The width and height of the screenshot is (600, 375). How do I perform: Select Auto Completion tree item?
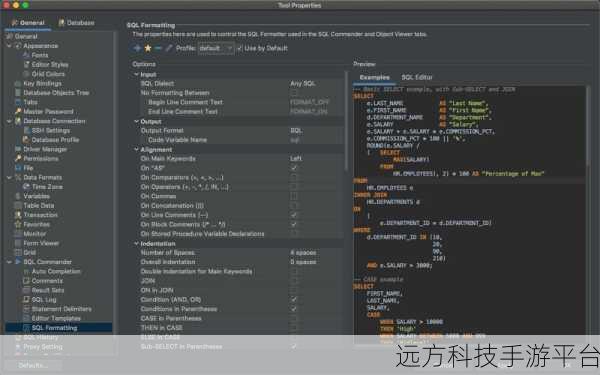[x=56, y=271]
